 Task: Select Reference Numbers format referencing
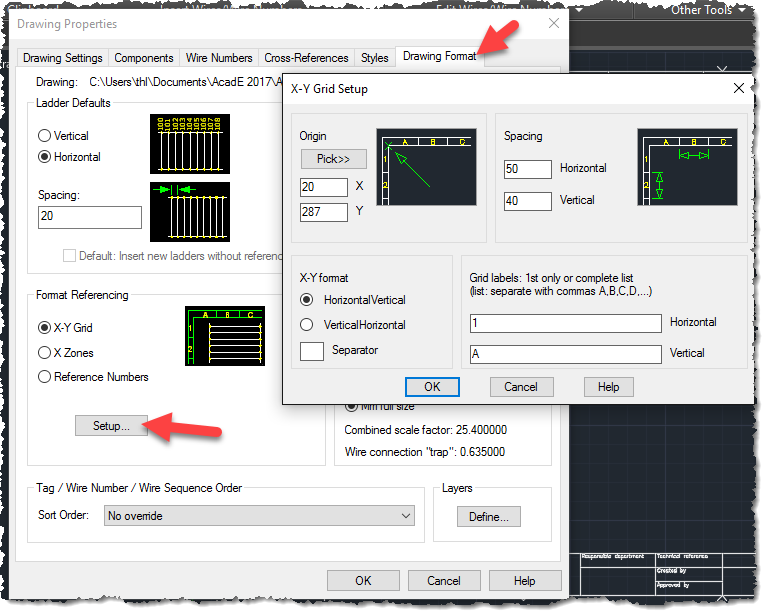(93, 377)
